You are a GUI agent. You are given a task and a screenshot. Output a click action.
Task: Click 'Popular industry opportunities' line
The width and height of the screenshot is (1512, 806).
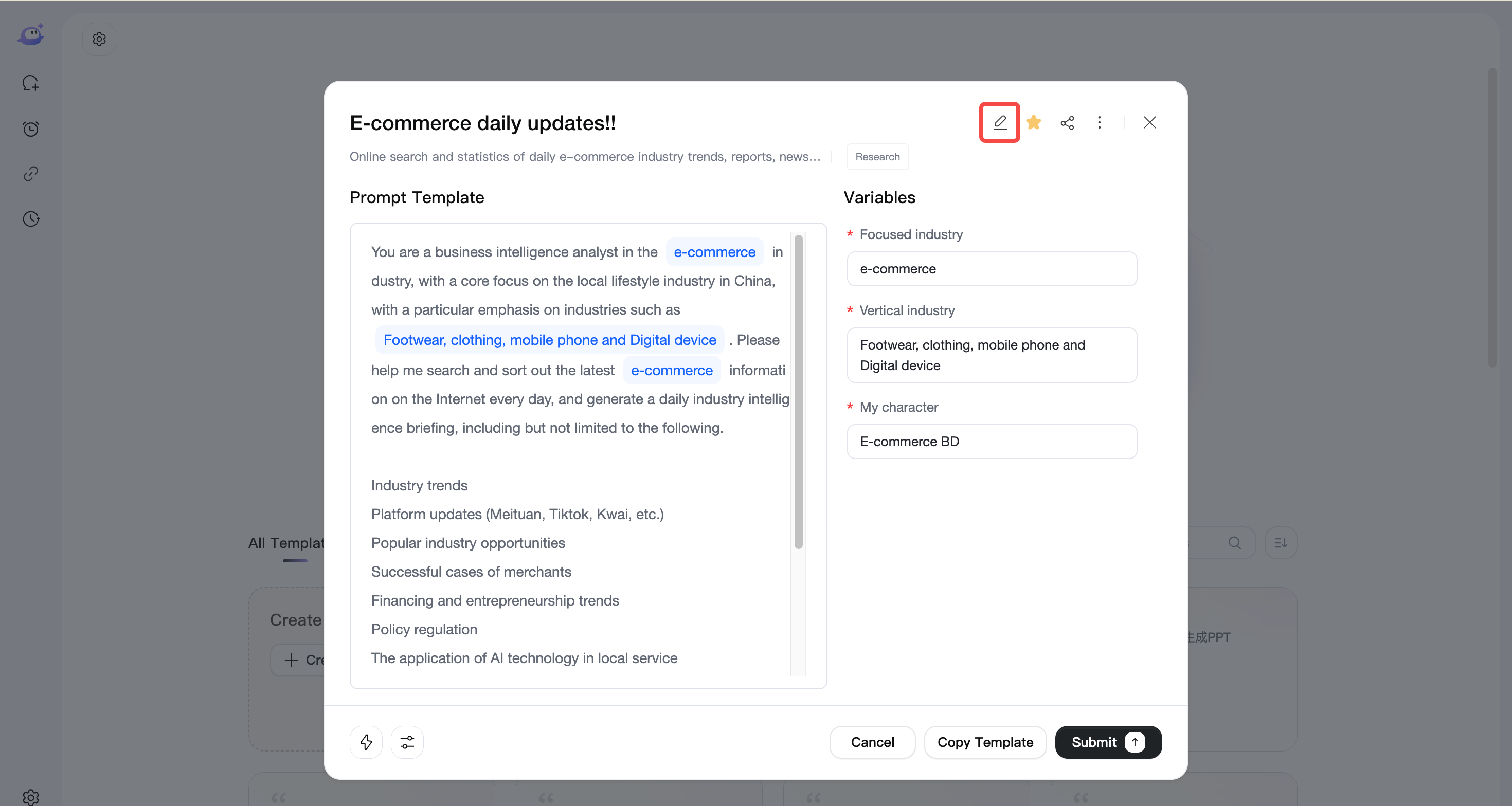point(468,543)
